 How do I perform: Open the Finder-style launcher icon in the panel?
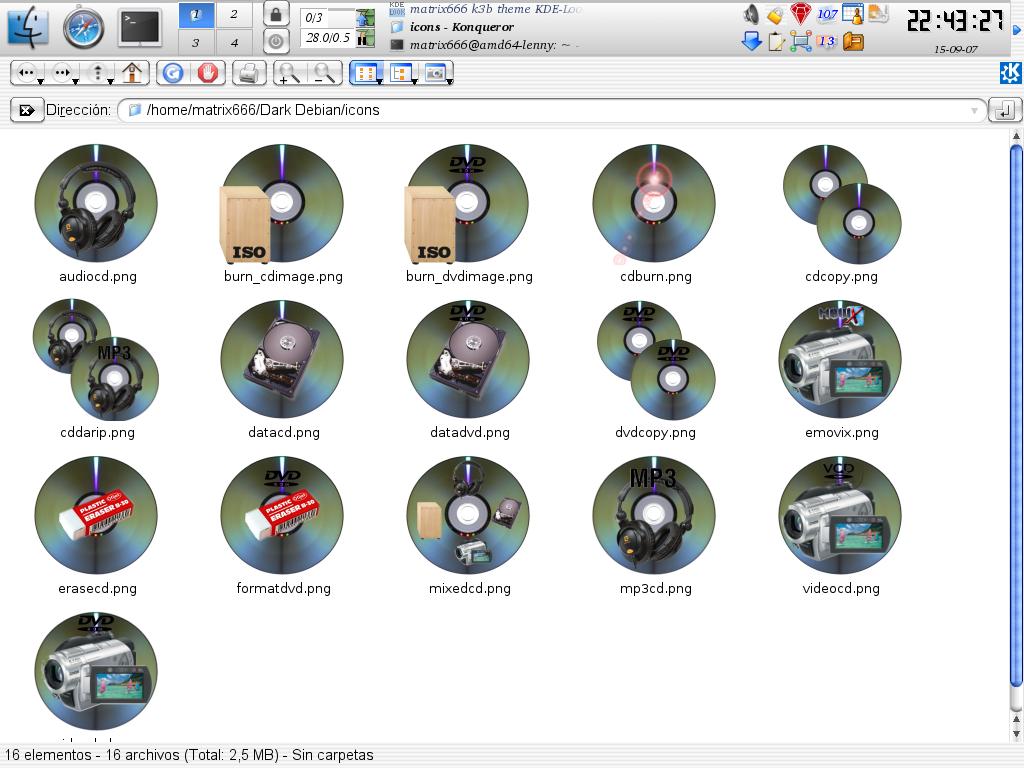point(28,27)
